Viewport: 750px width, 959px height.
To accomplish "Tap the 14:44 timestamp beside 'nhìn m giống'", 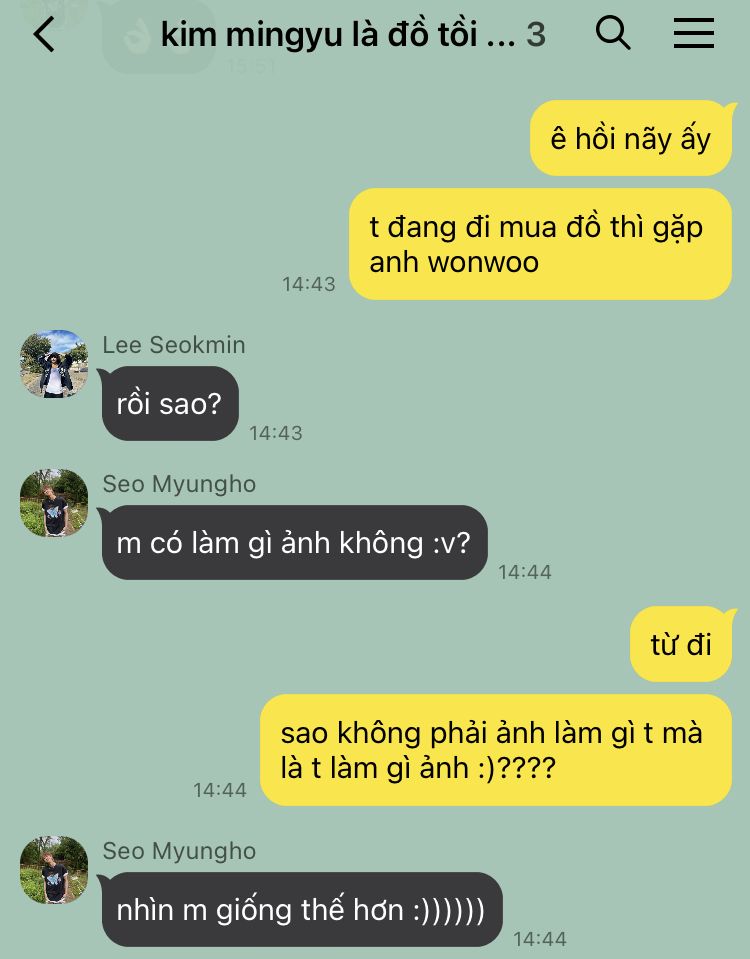I will [x=540, y=939].
